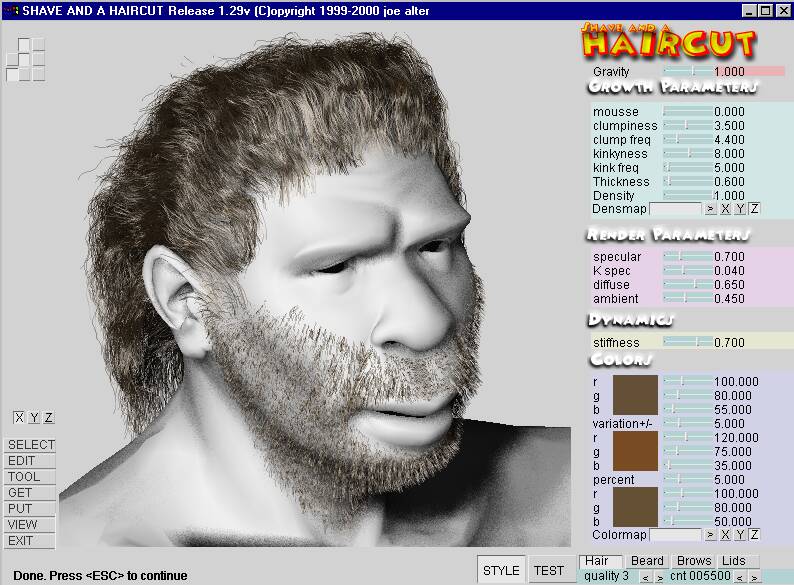Image resolution: width=794 pixels, height=585 pixels.
Task: Click the PUT menu button
Action: pos(30,509)
